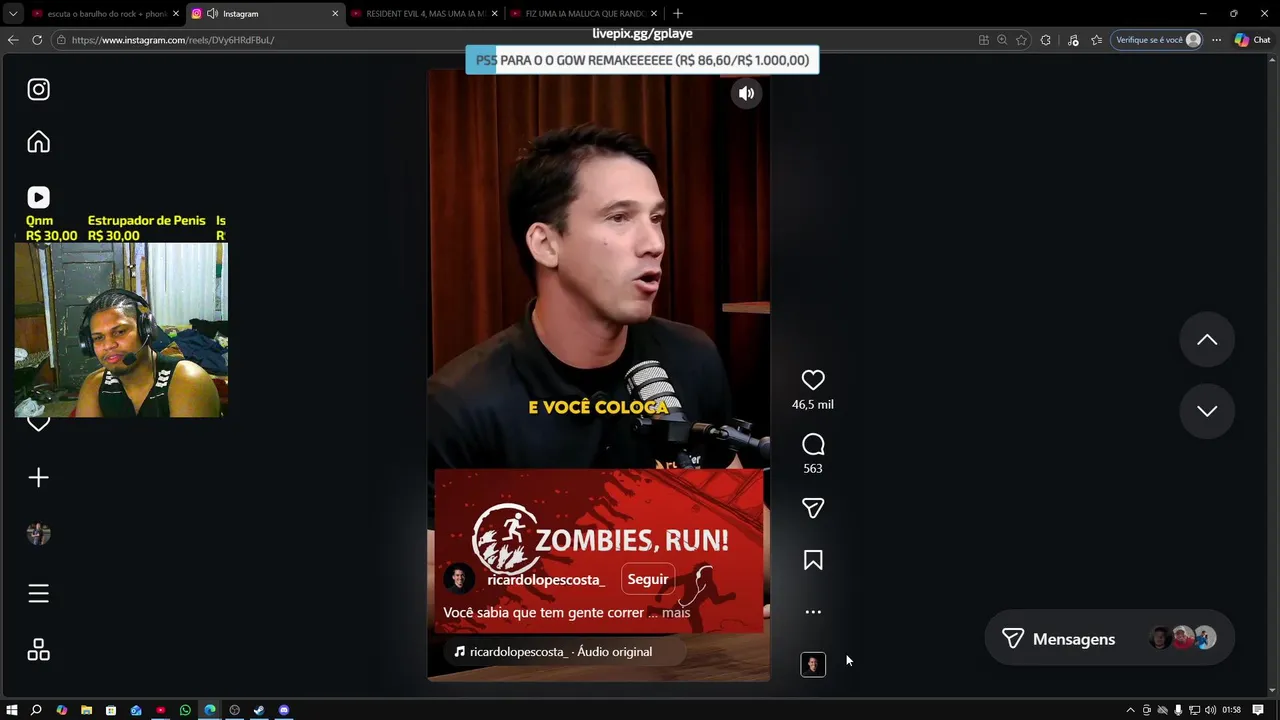This screenshot has width=1280, height=720.
Task: Save the reel with bookmark icon
Action: point(813,560)
